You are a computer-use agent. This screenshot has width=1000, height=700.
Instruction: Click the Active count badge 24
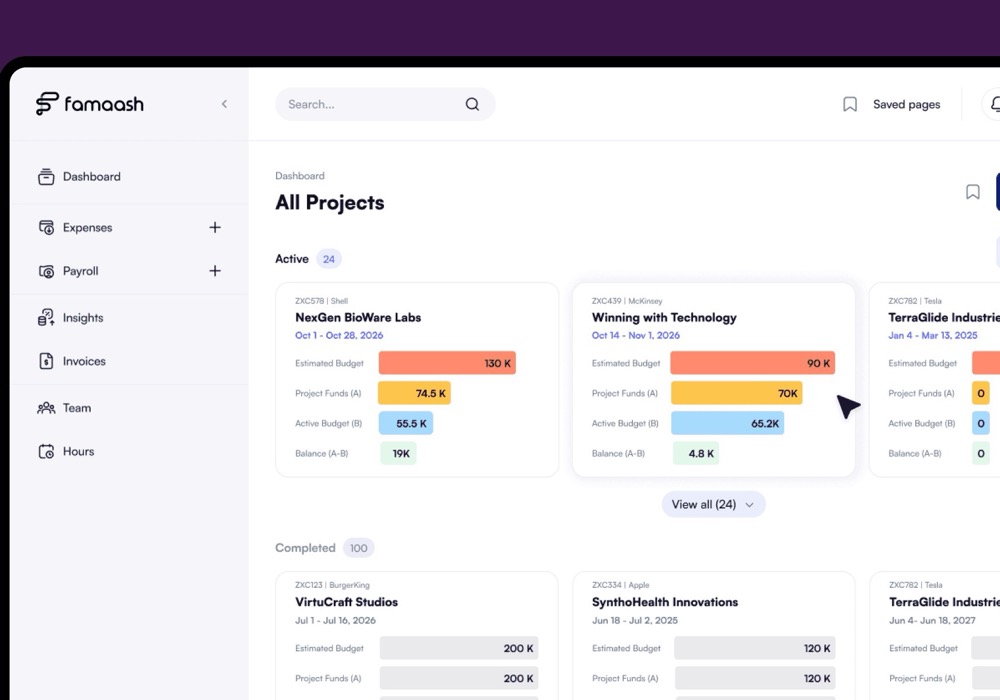328,259
